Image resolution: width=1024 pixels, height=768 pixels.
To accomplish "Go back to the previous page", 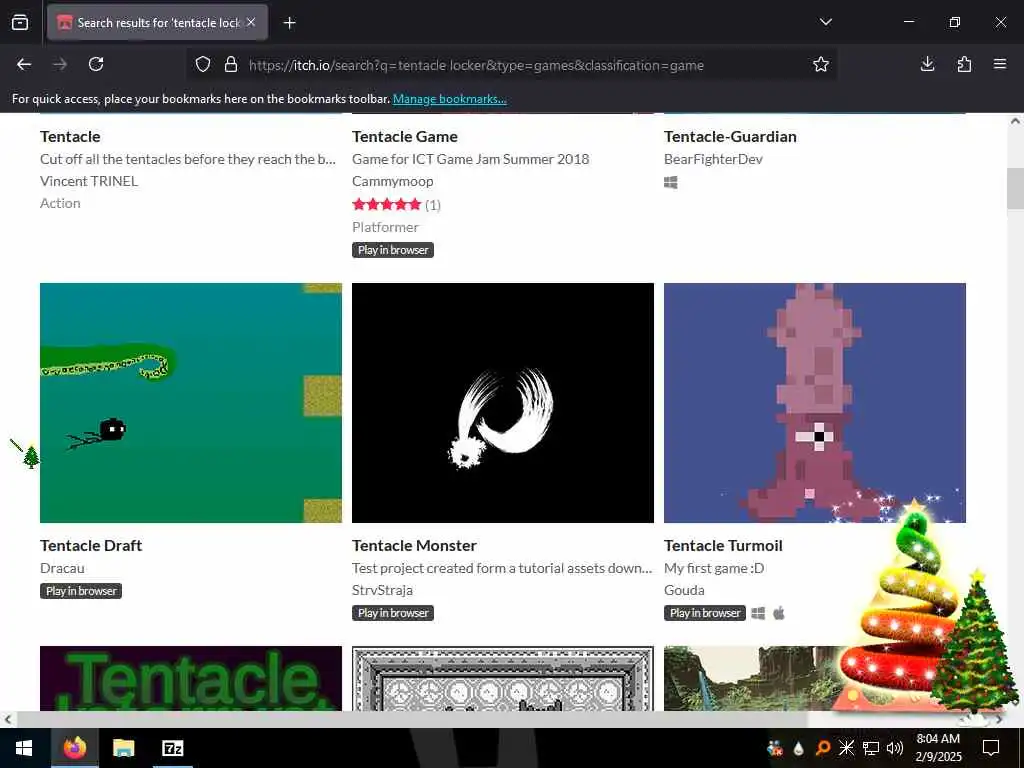I will pyautogui.click(x=24, y=64).
